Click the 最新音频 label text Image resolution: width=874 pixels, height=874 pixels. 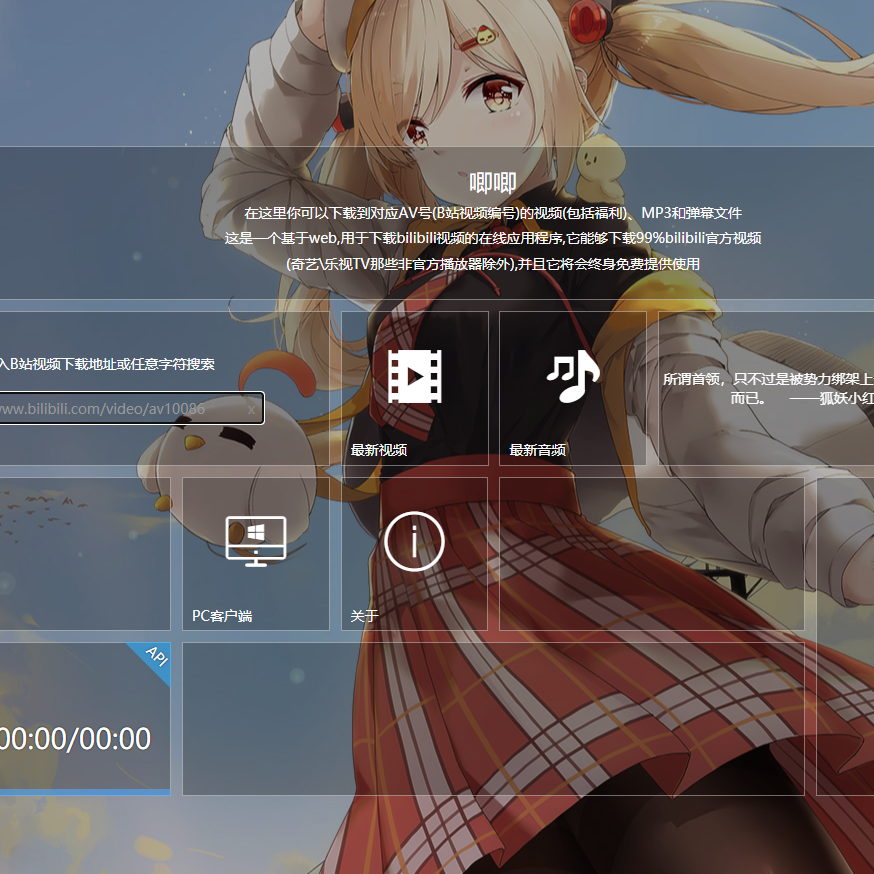point(537,450)
